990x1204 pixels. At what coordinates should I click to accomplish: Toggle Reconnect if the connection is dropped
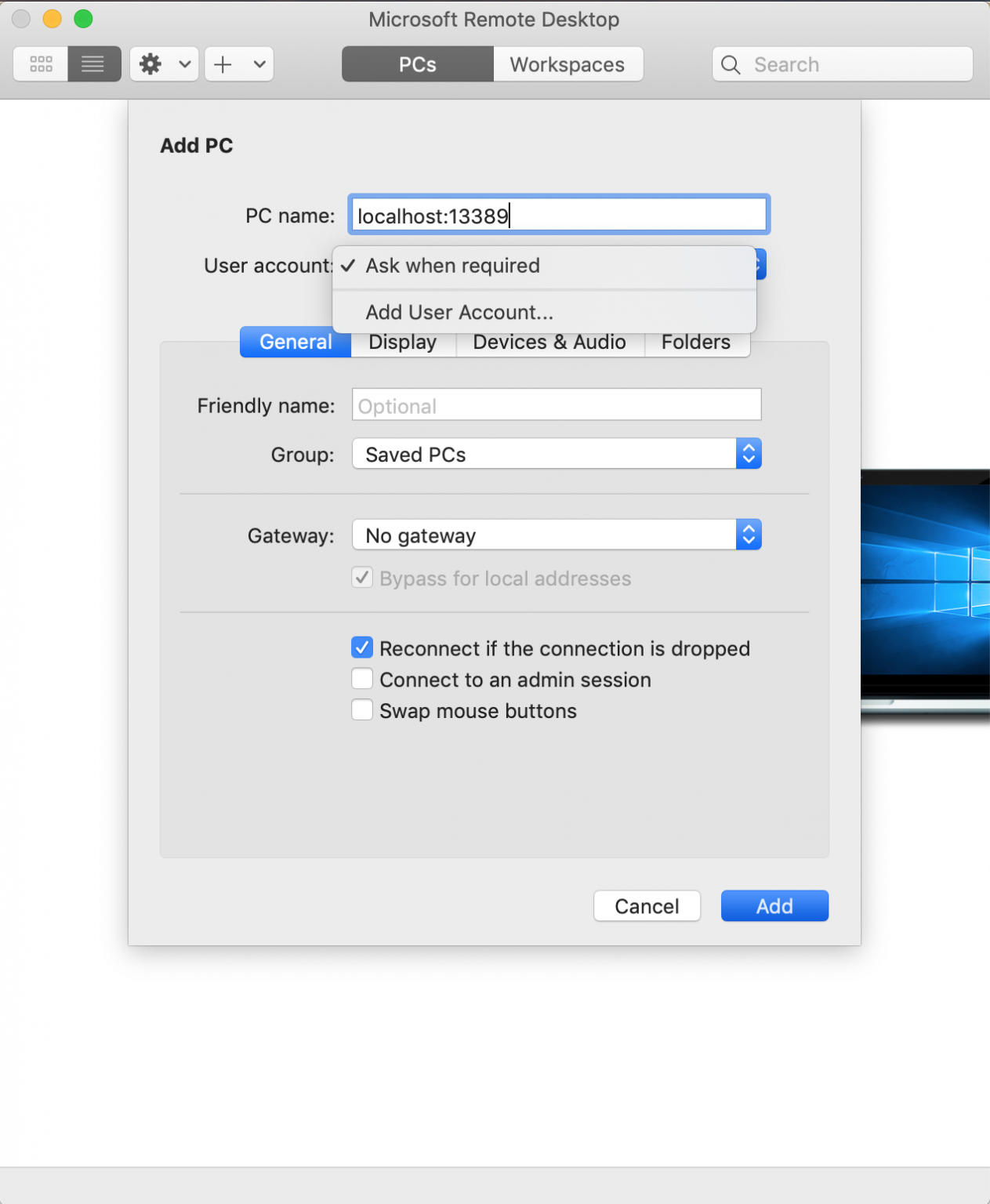click(362, 648)
